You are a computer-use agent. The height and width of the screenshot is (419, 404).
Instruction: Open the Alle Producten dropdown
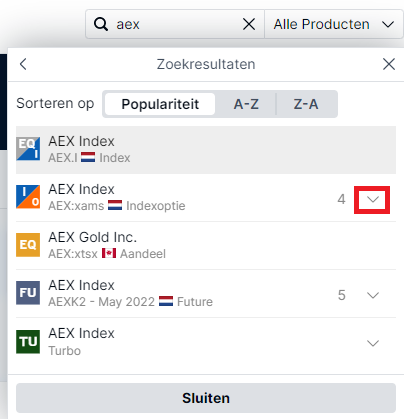pos(334,24)
